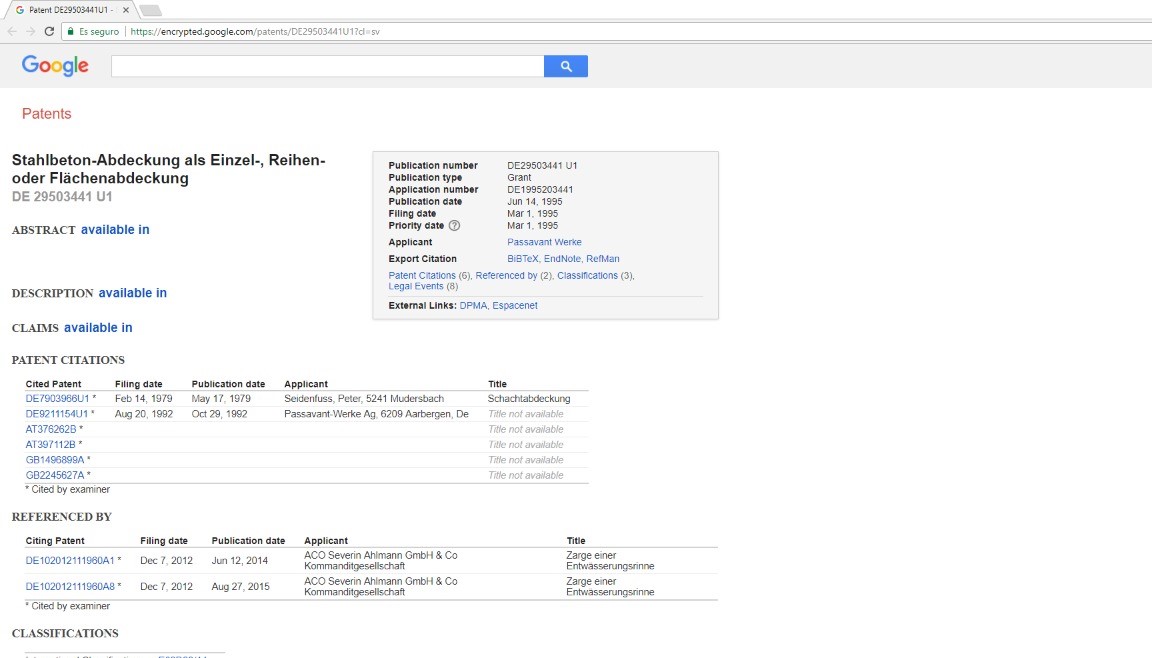
Task: Click into the Google patents search box
Action: click(328, 66)
